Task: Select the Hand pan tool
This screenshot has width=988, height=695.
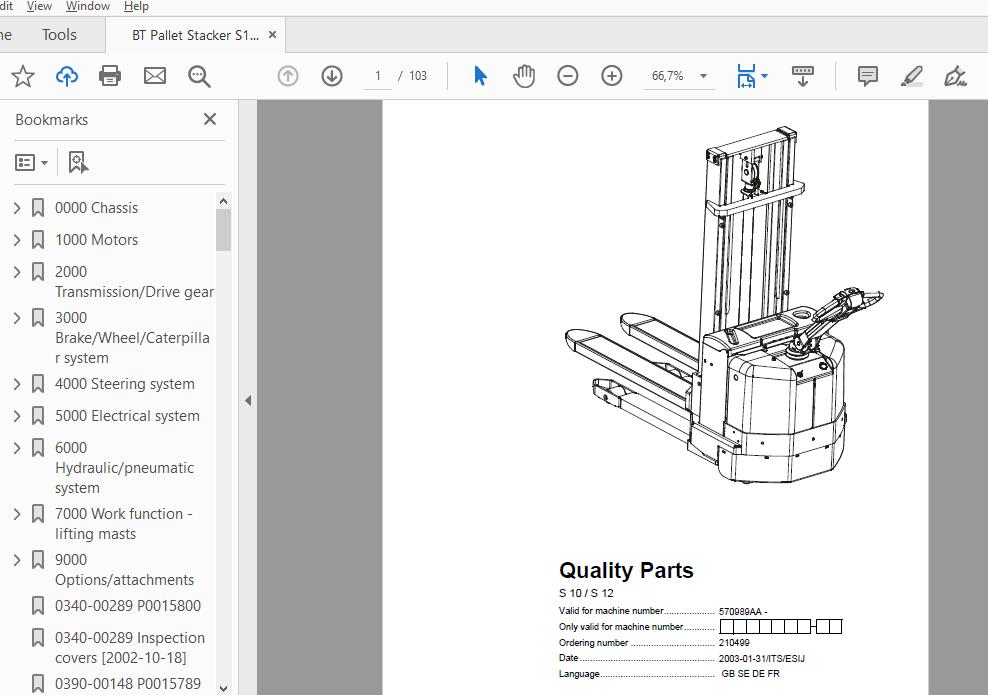Action: 524,76
